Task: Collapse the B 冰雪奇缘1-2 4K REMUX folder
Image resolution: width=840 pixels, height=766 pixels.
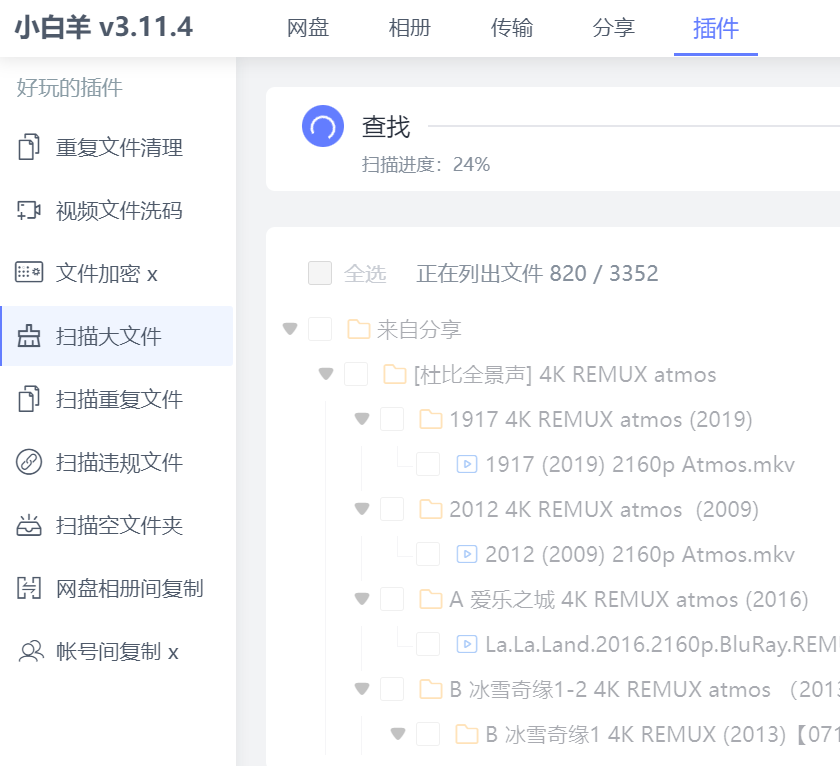Action: pos(362,688)
